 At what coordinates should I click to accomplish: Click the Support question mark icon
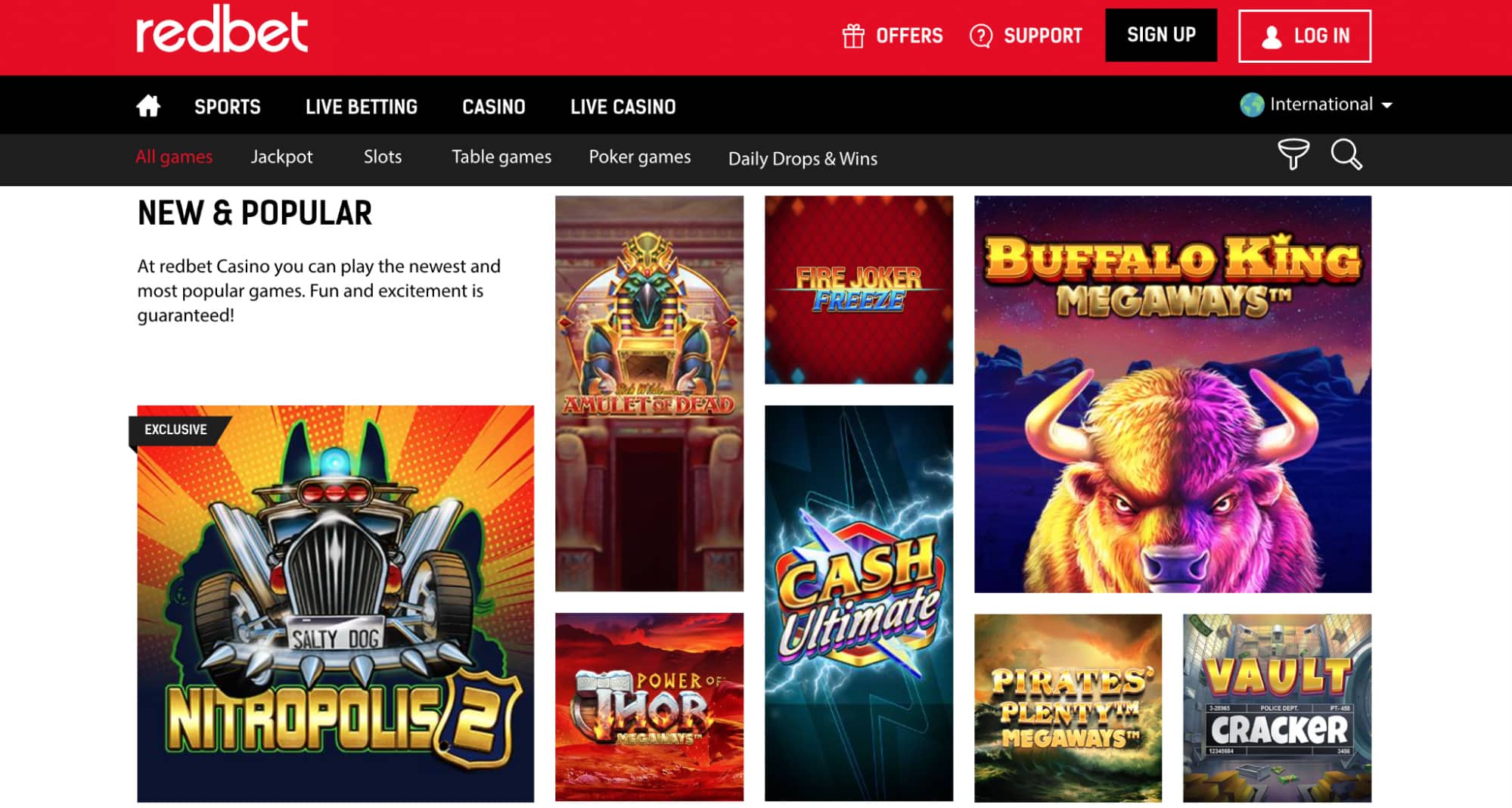point(980,35)
